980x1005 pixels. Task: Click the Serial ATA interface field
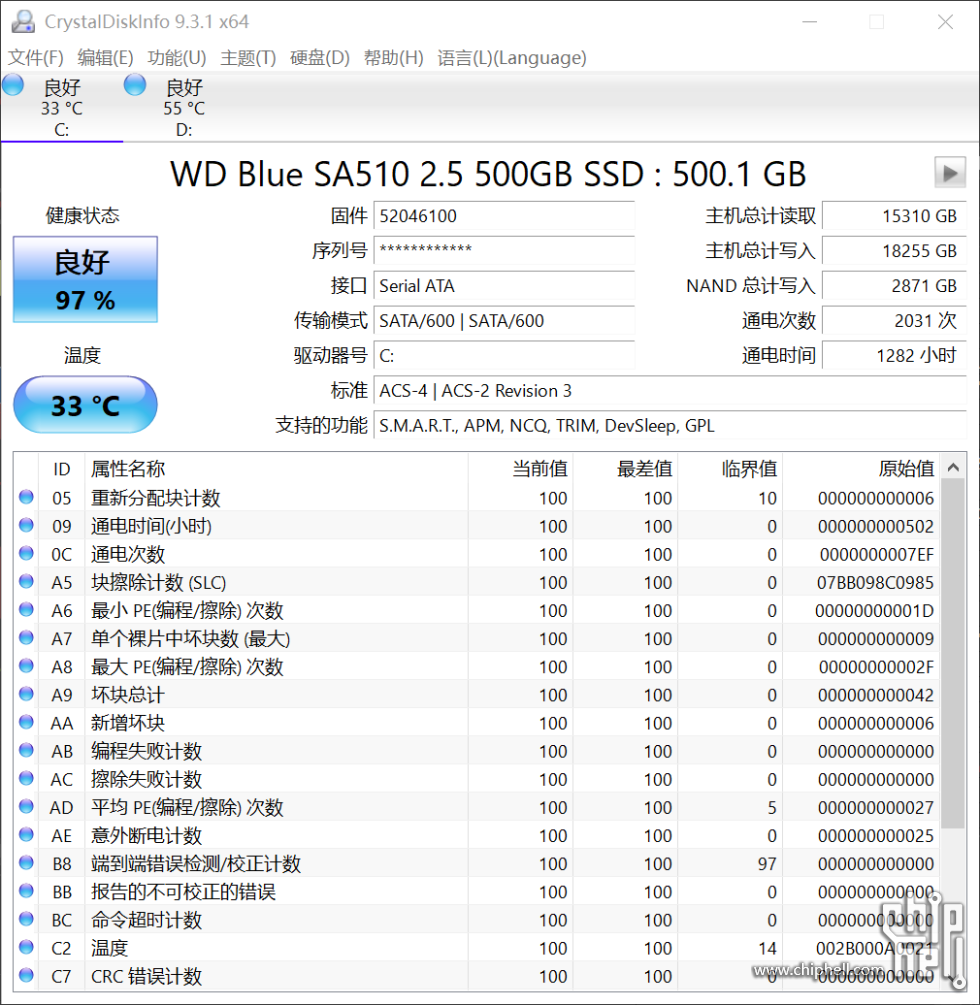click(504, 286)
